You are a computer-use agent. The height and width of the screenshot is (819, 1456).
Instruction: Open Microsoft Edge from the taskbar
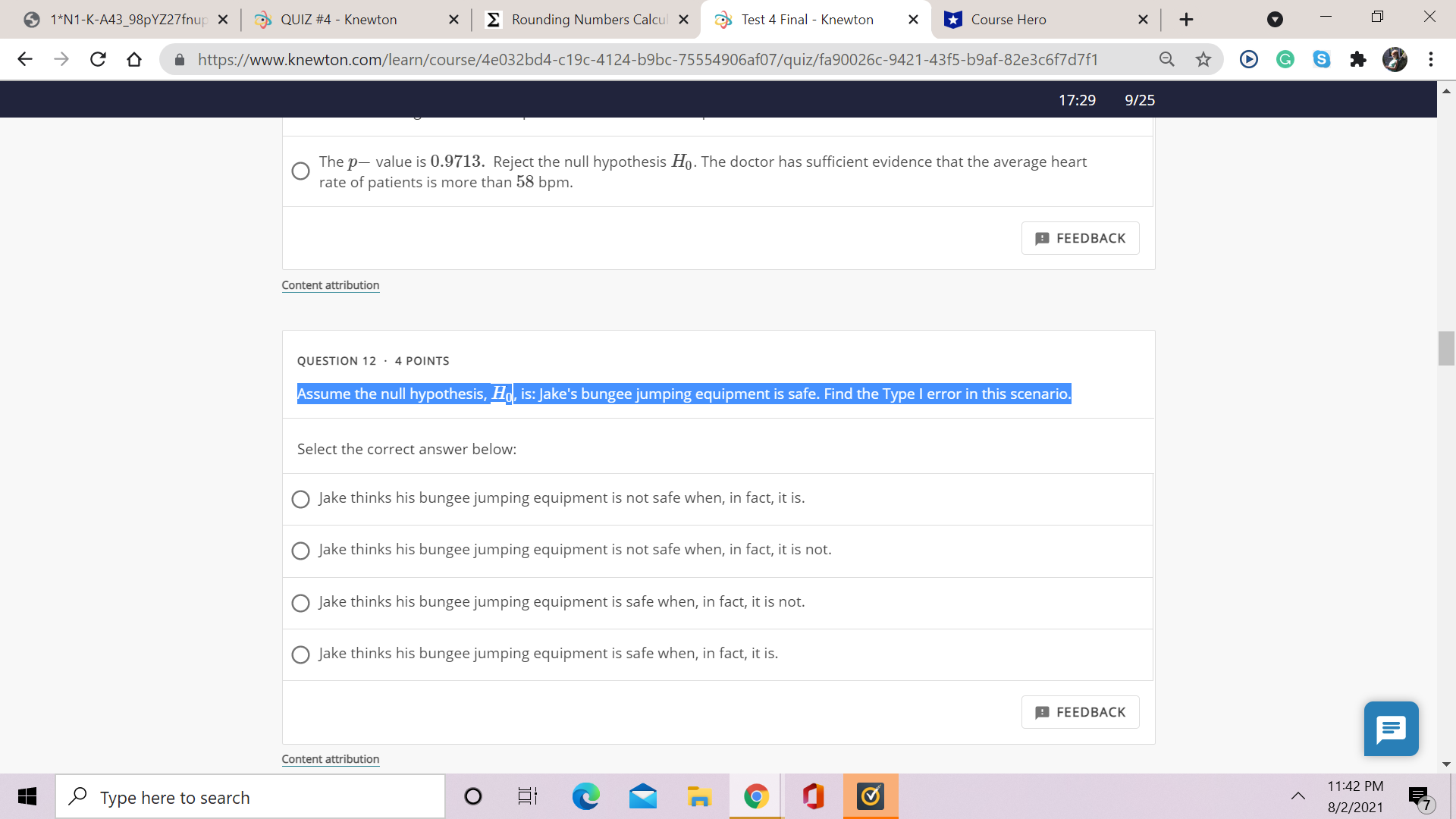coord(585,796)
